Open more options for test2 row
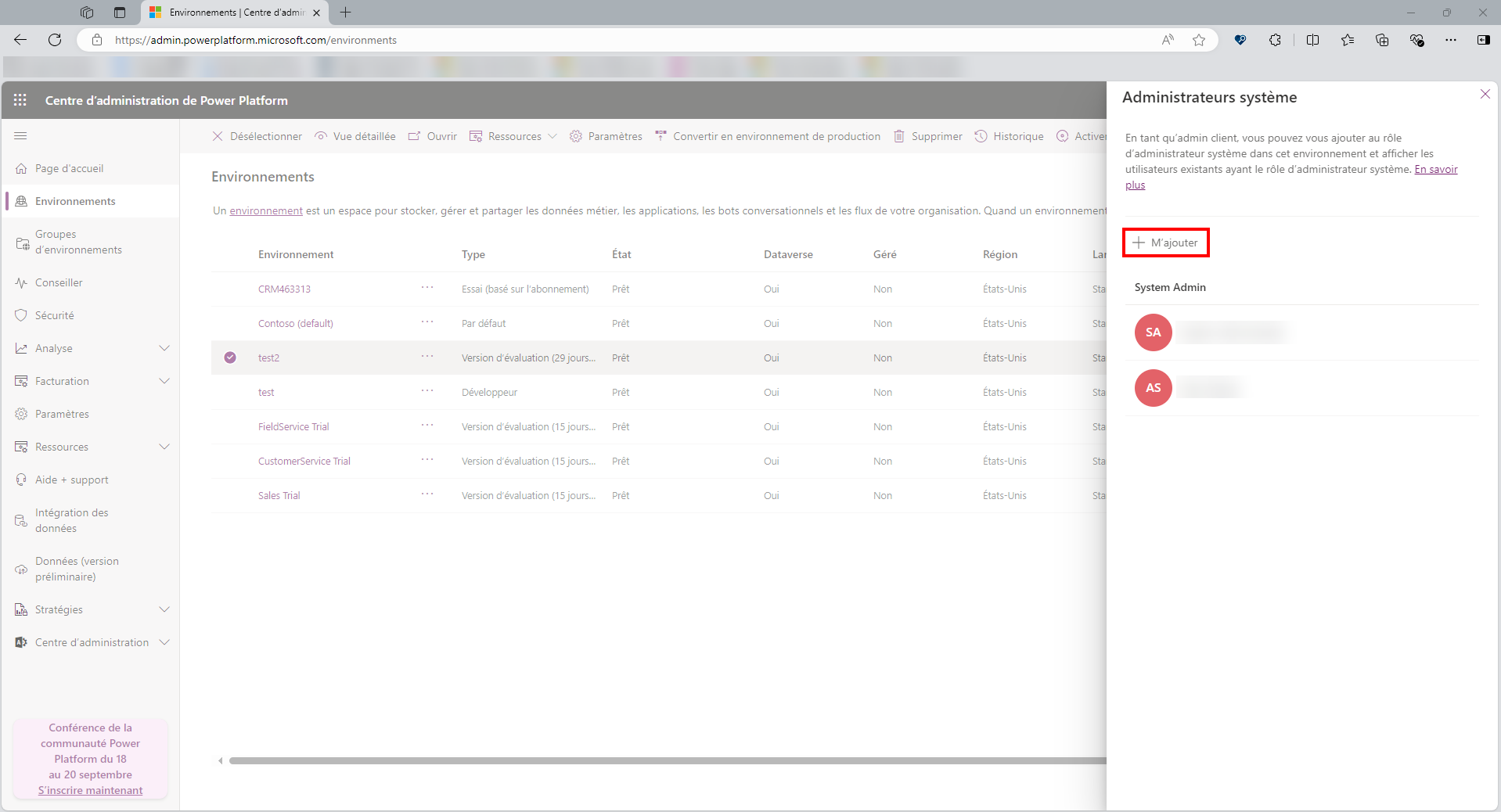This screenshot has height=812, width=1501. tap(427, 356)
